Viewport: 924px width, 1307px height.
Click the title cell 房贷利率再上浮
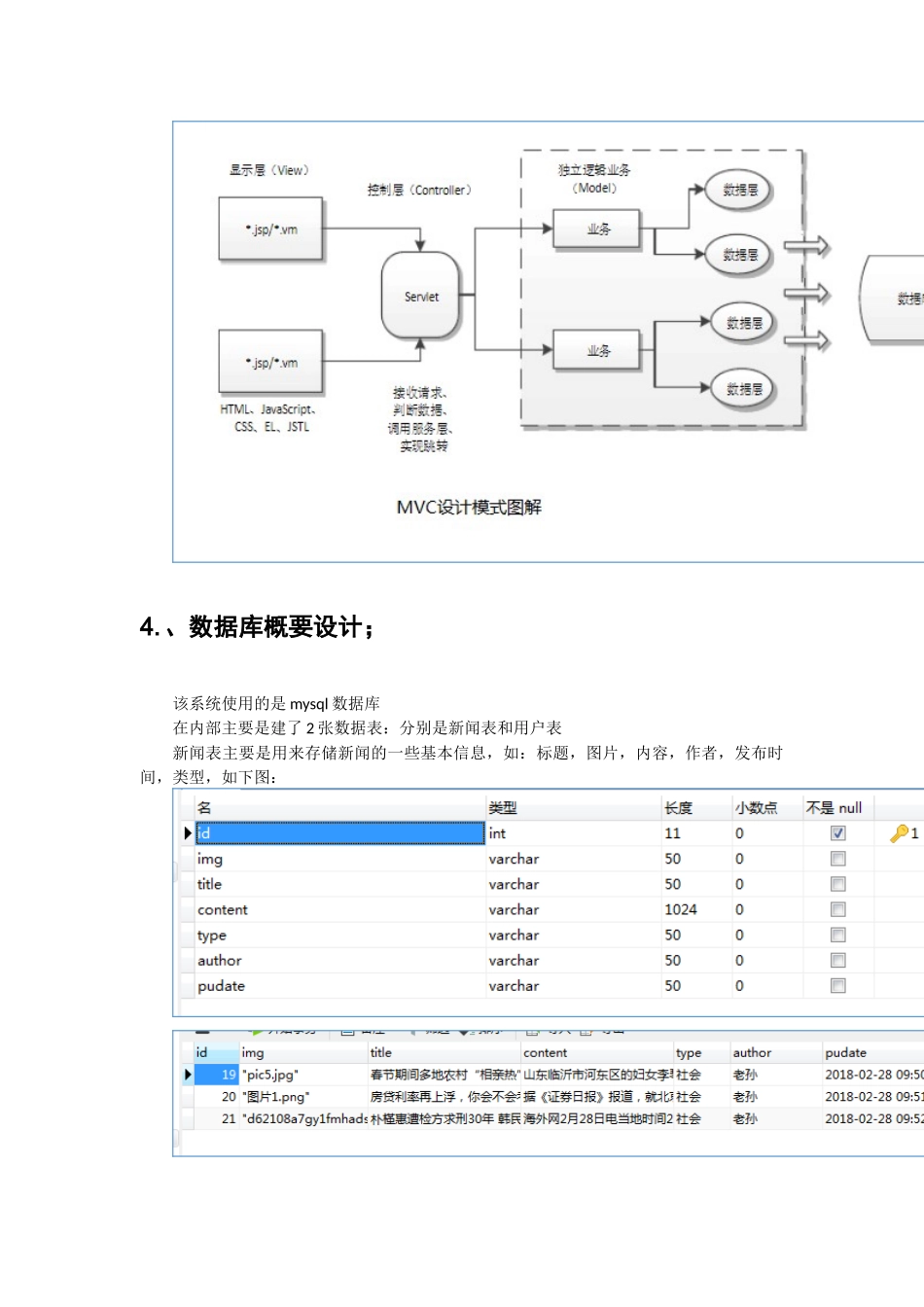tap(444, 1096)
